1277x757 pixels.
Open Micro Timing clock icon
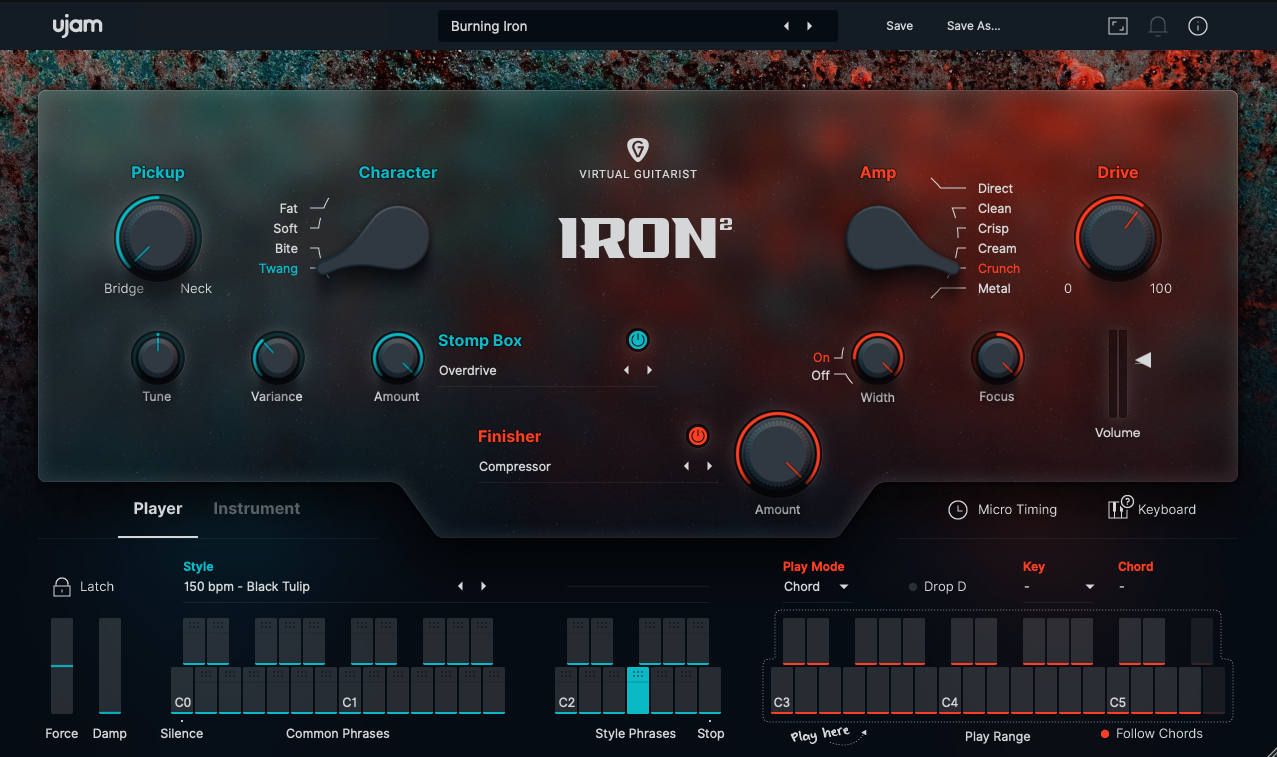[x=957, y=510]
